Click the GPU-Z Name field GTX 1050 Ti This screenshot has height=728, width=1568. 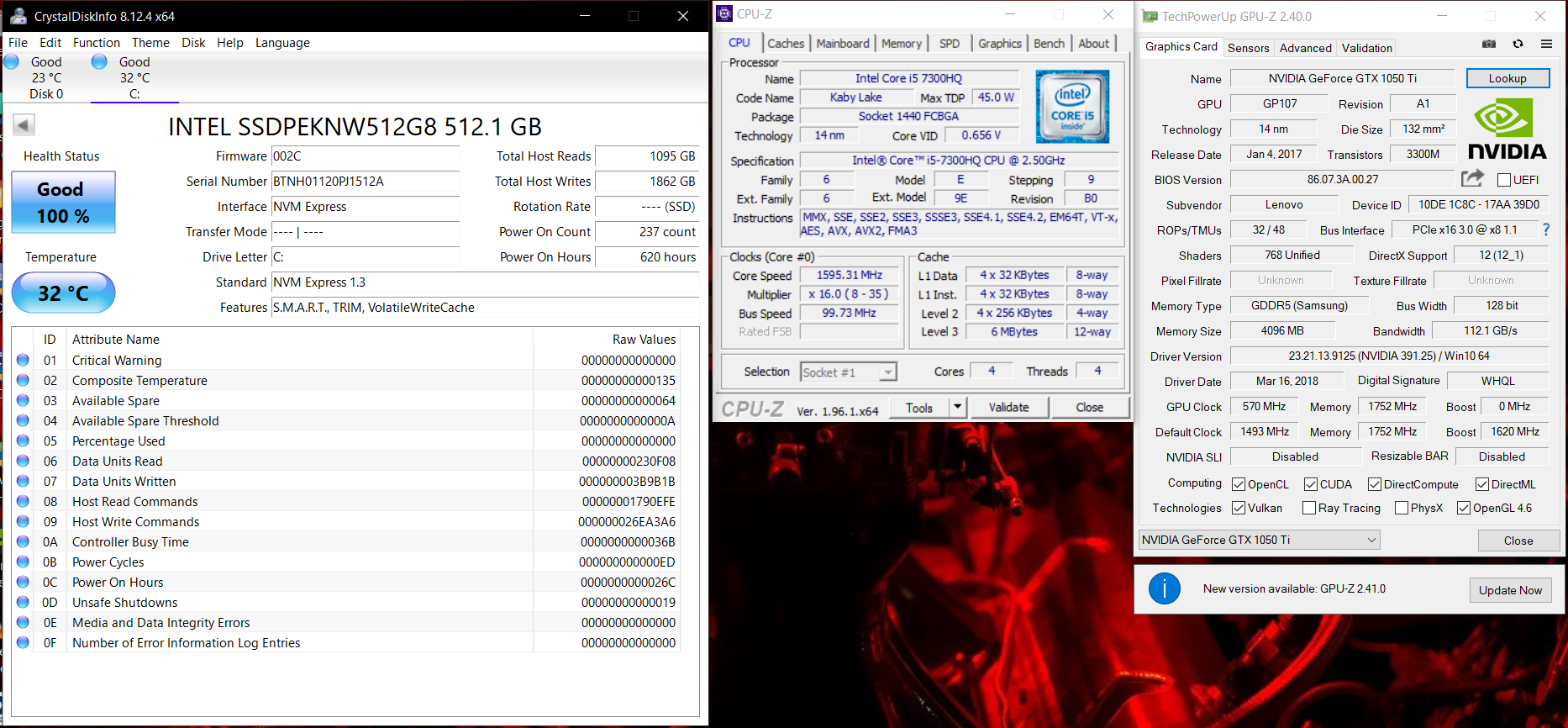1342,78
